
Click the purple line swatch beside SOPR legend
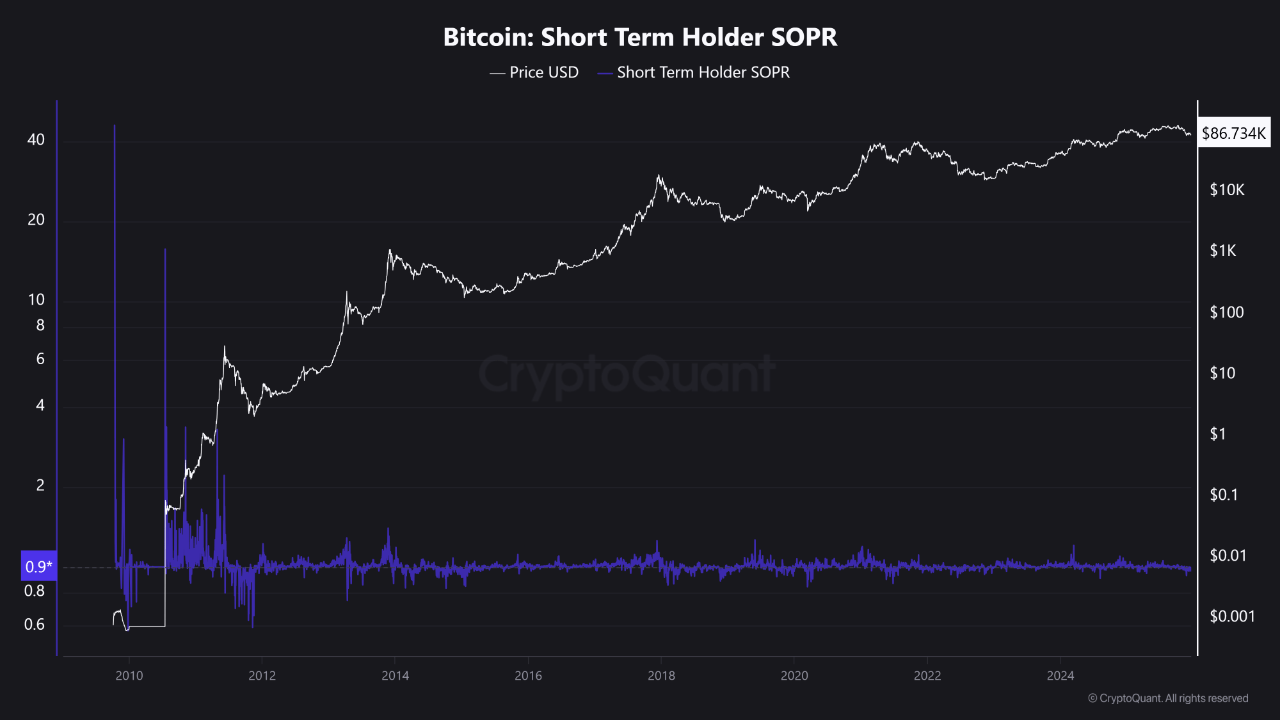(x=604, y=73)
